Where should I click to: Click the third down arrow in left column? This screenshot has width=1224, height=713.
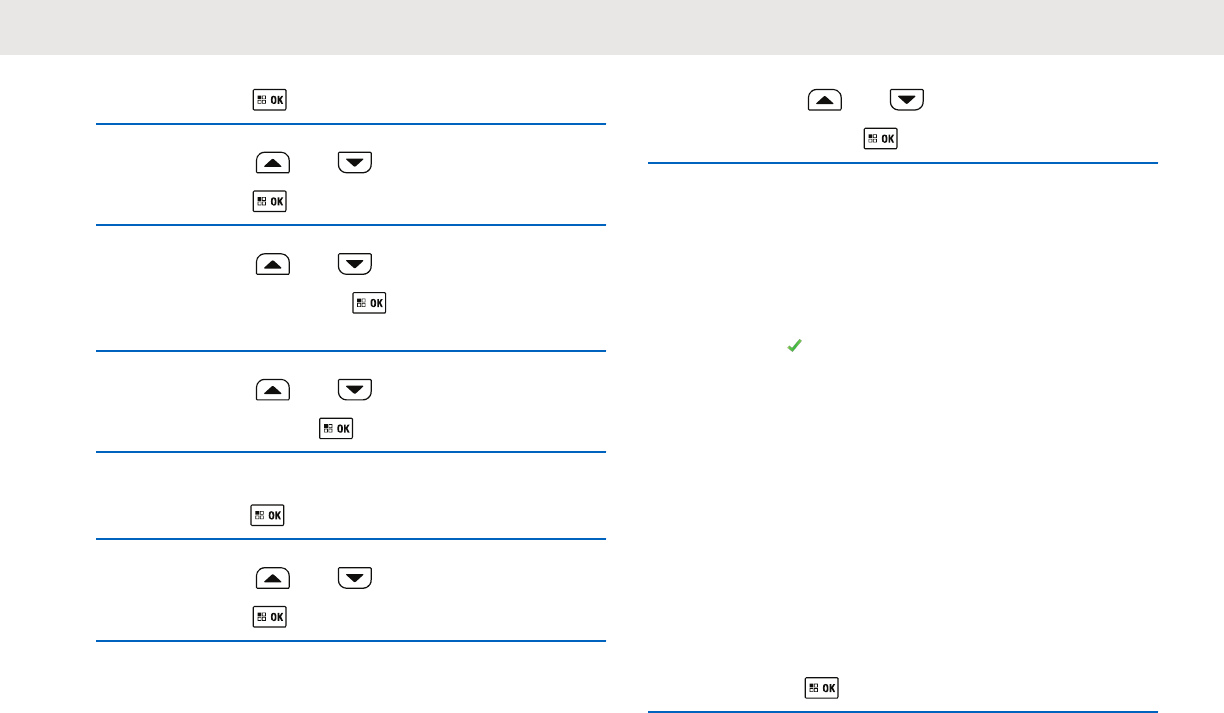[355, 390]
